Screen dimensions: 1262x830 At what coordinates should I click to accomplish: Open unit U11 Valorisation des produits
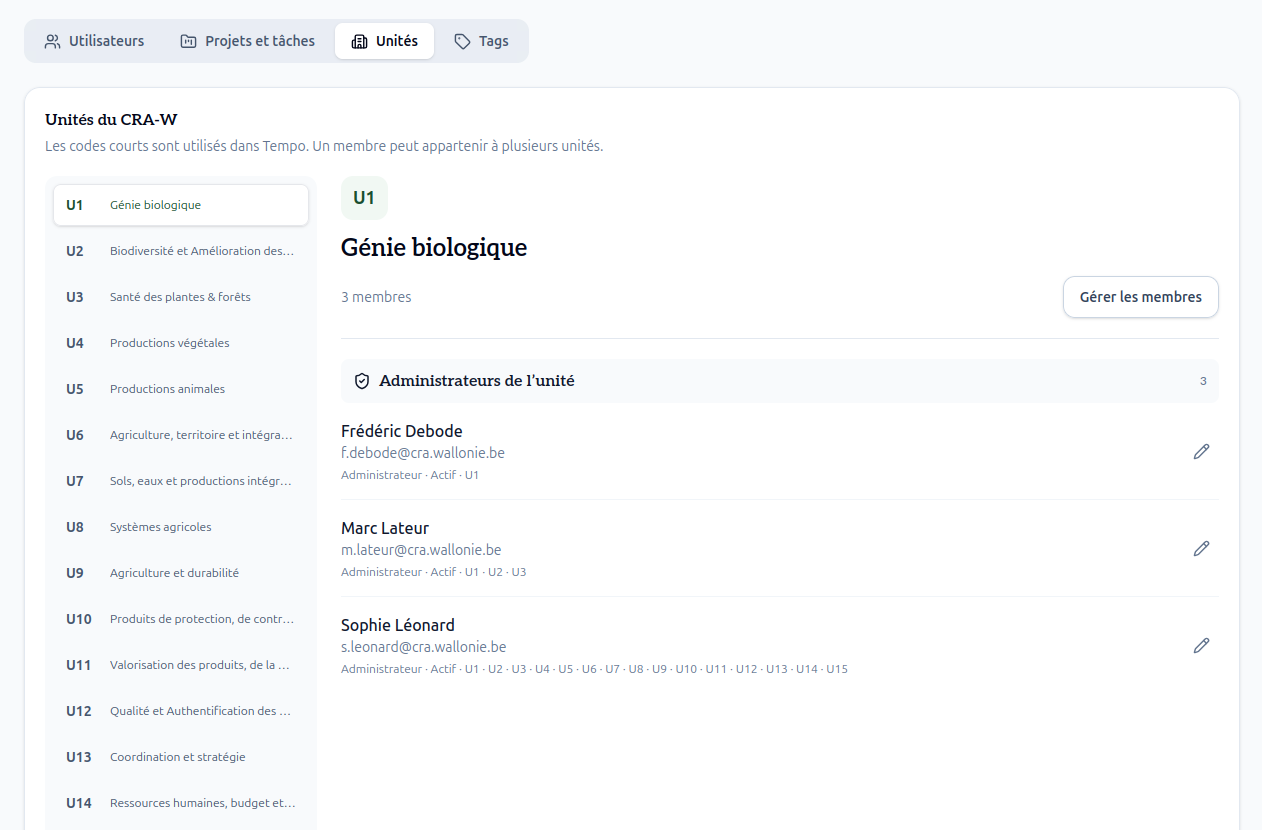point(181,665)
